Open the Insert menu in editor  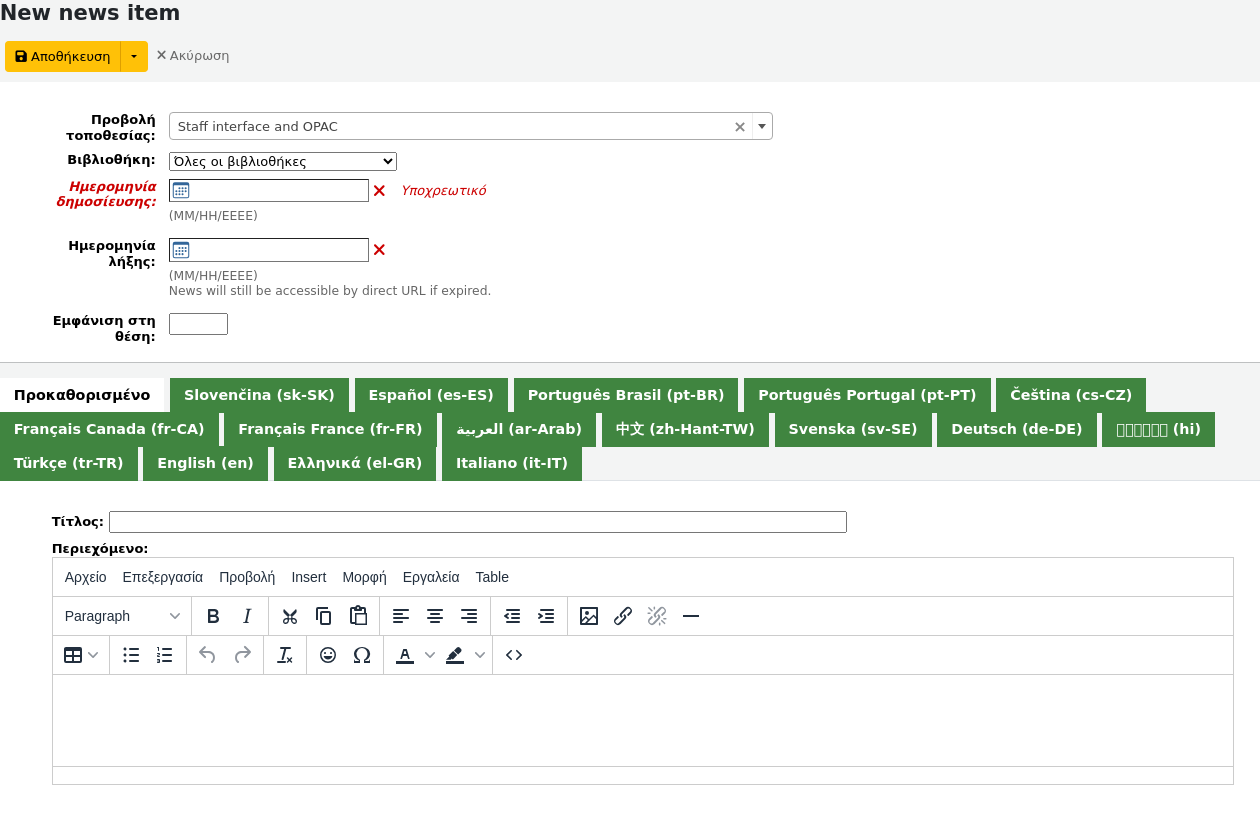[x=308, y=577]
